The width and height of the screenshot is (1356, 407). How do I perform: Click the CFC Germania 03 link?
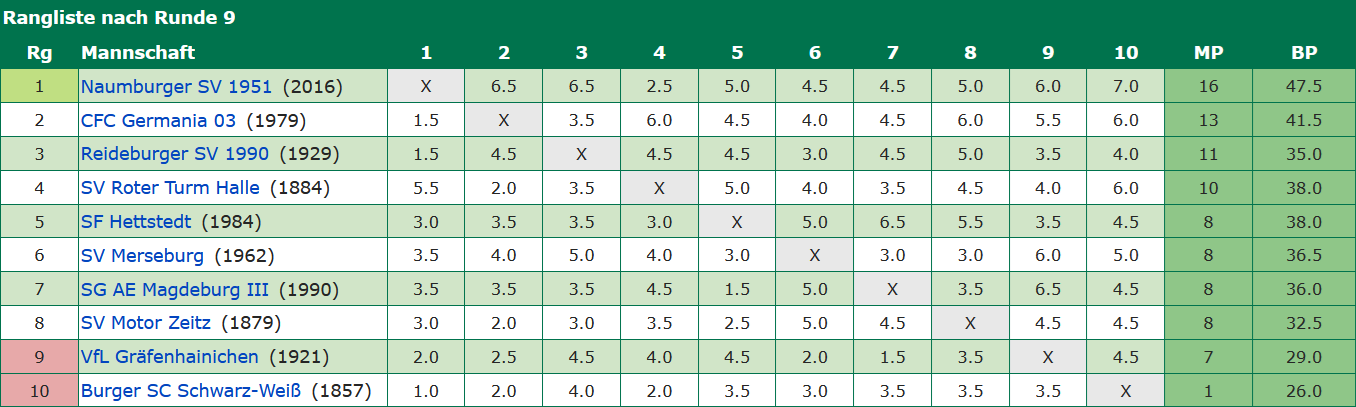[x=158, y=121]
